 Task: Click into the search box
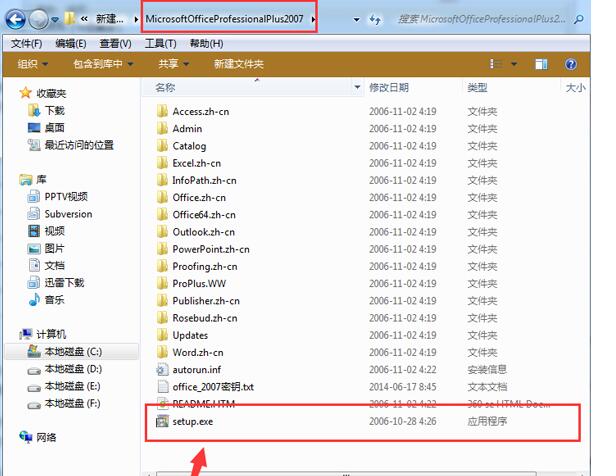point(482,19)
